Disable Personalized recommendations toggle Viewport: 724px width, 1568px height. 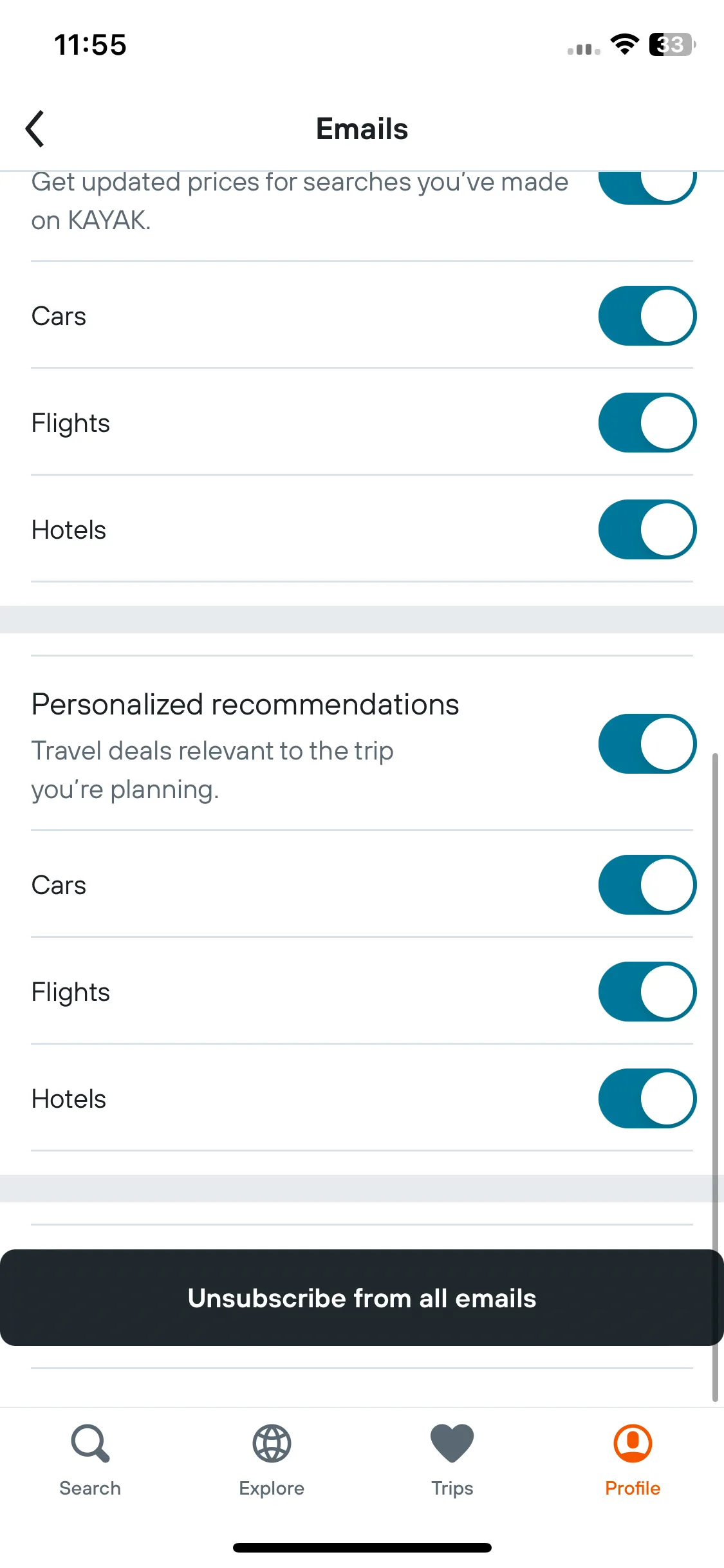[647, 744]
